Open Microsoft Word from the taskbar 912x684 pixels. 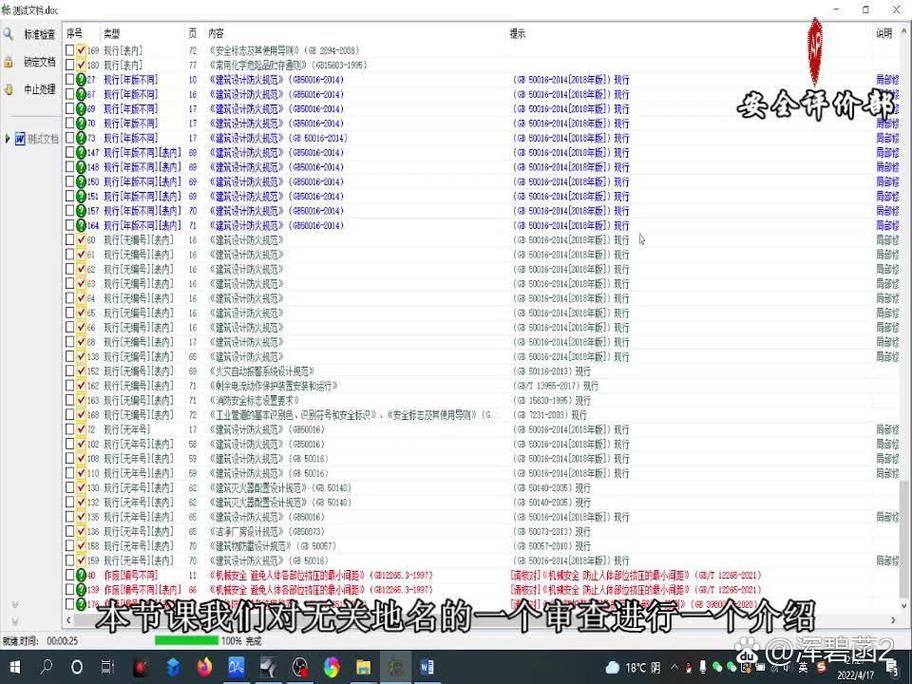click(428, 666)
